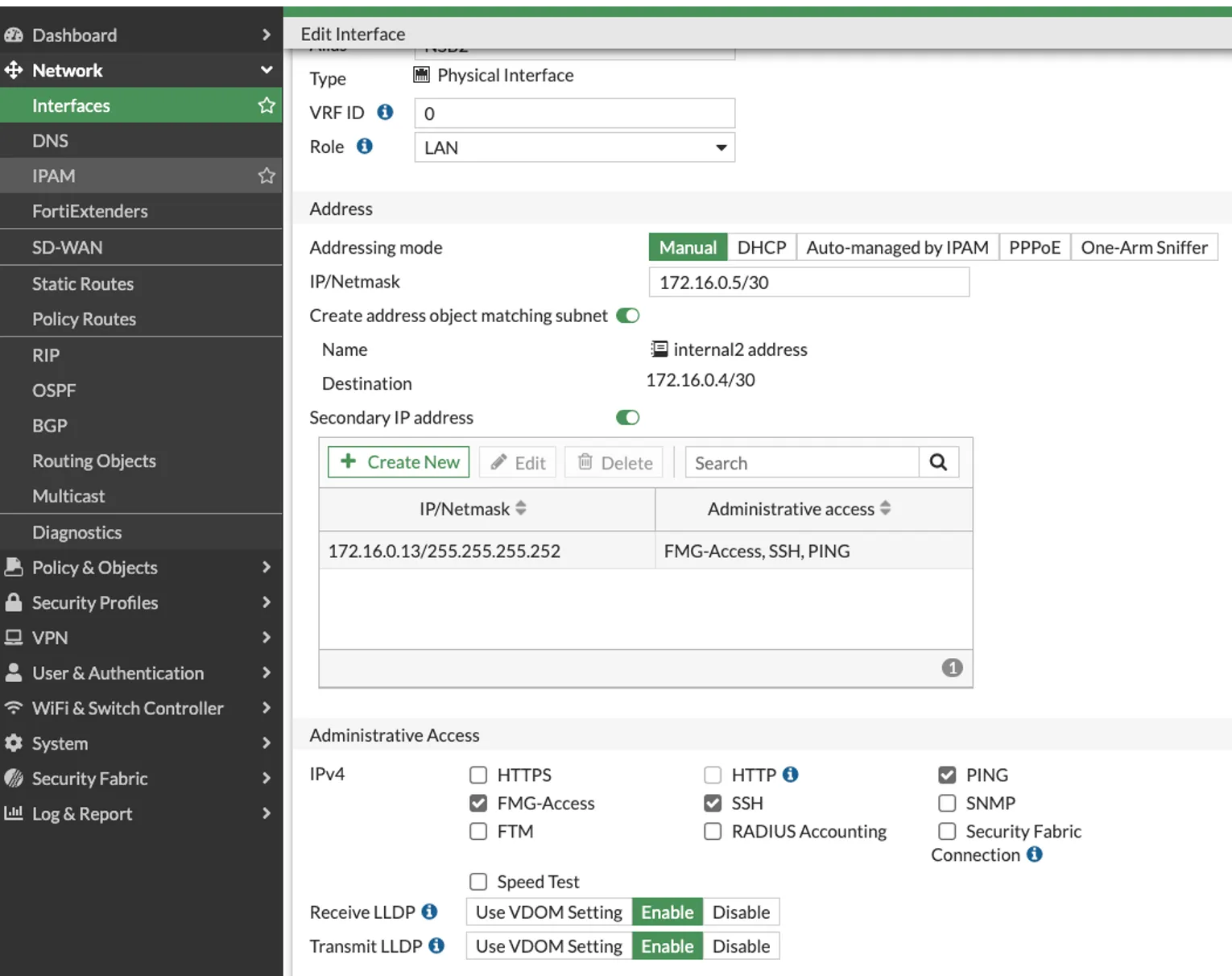Check the SNMP checkbox
The height and width of the screenshot is (976, 1232).
947,803
